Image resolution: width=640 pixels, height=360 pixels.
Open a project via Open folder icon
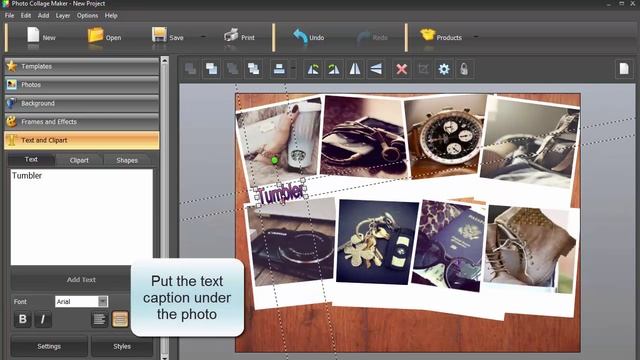pyautogui.click(x=104, y=37)
